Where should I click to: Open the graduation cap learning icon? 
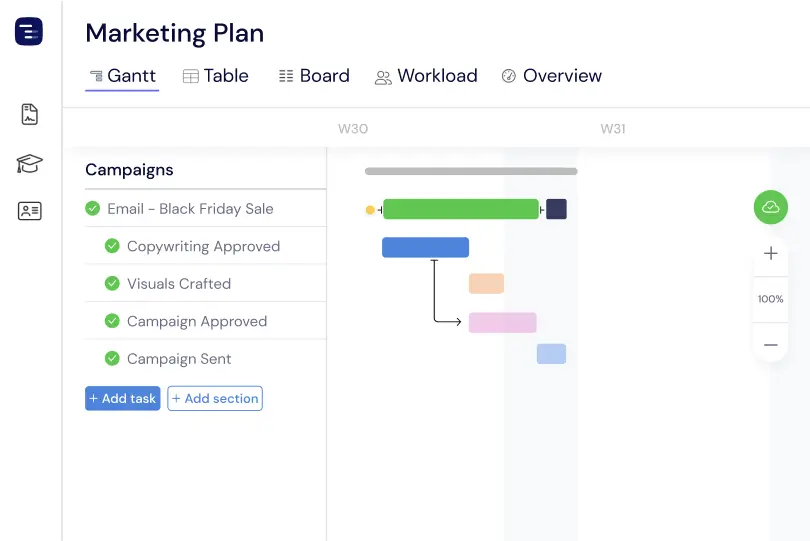[x=29, y=163]
